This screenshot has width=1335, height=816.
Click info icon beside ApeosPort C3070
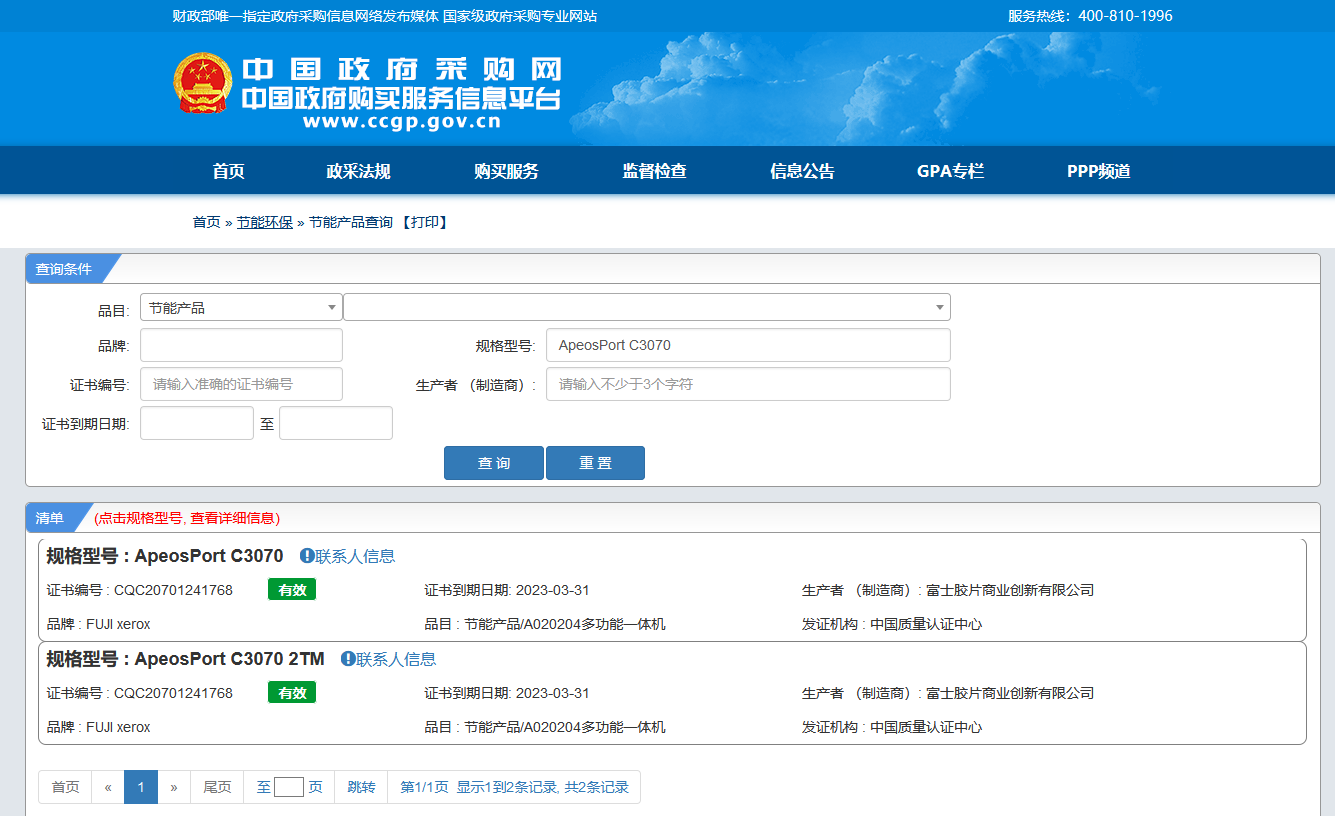point(307,556)
